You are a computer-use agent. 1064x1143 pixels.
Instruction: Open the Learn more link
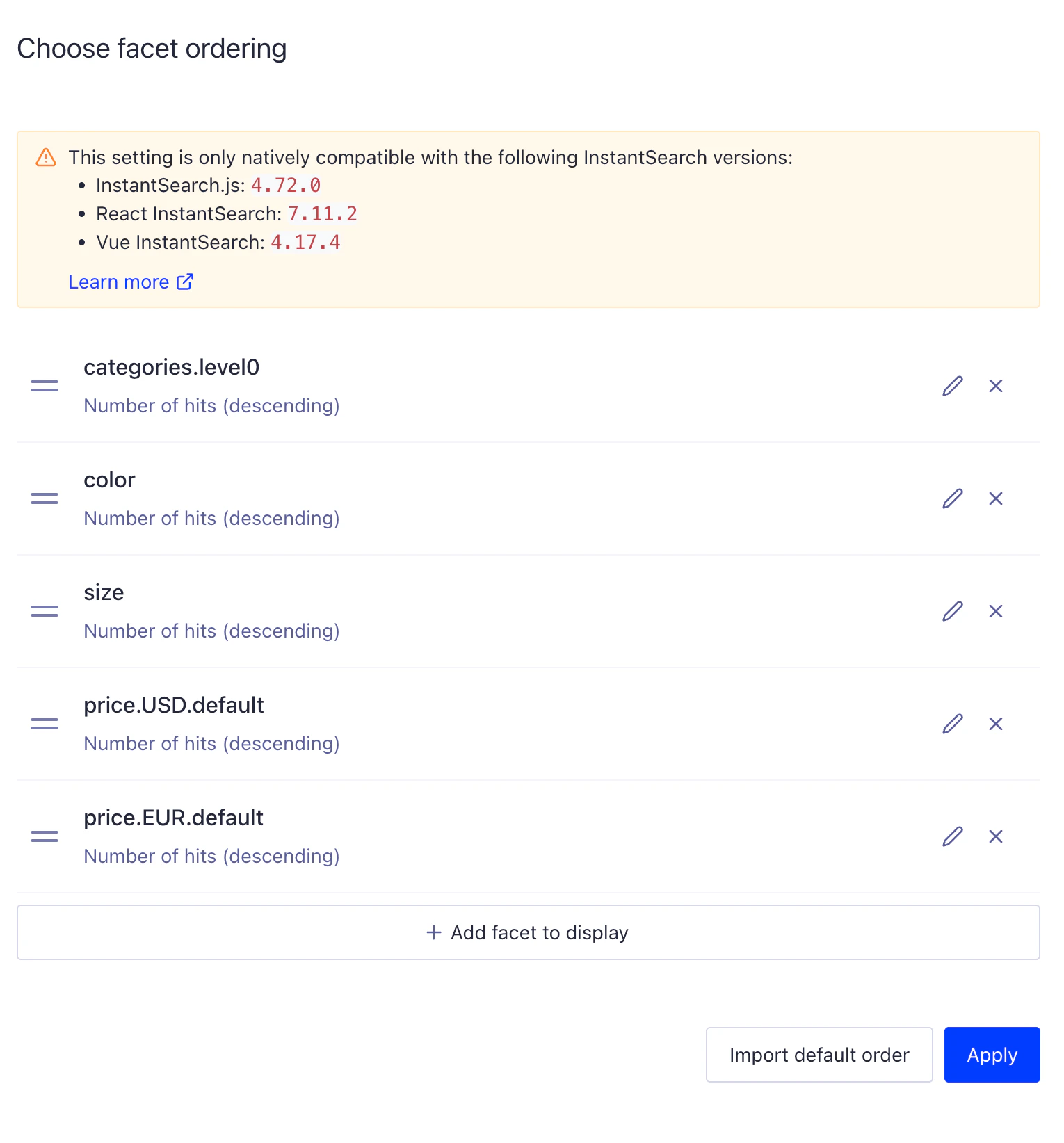pyautogui.click(x=118, y=282)
